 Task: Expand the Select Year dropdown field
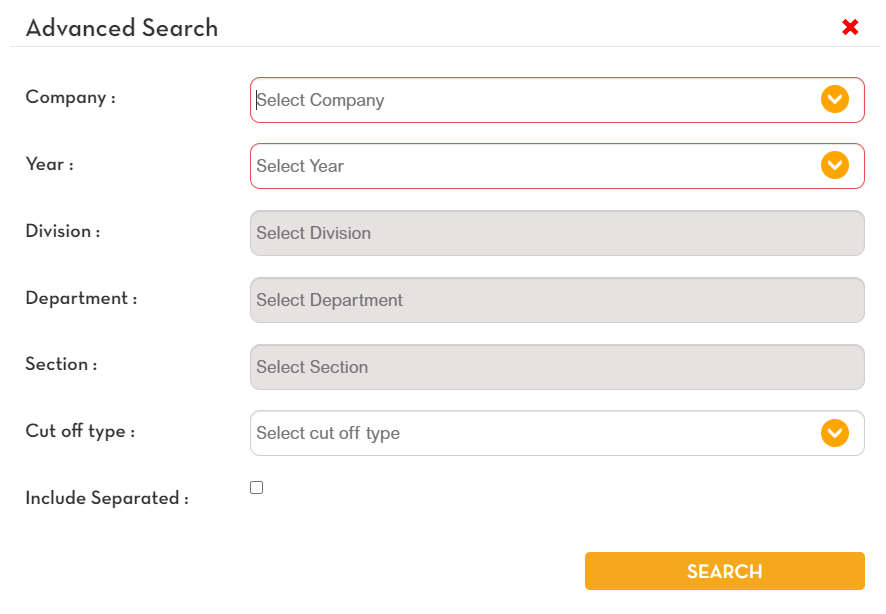pyautogui.click(x=530, y=166)
